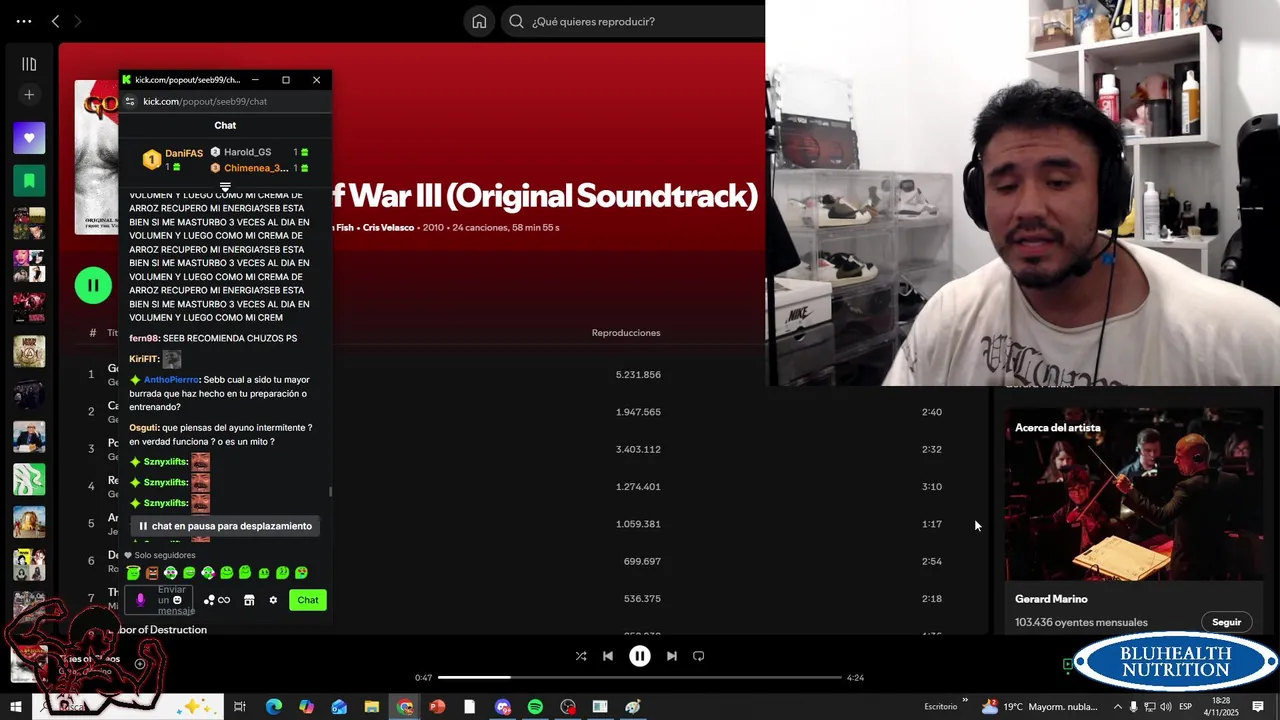Click KiriFIT username in chat

click(x=143, y=359)
